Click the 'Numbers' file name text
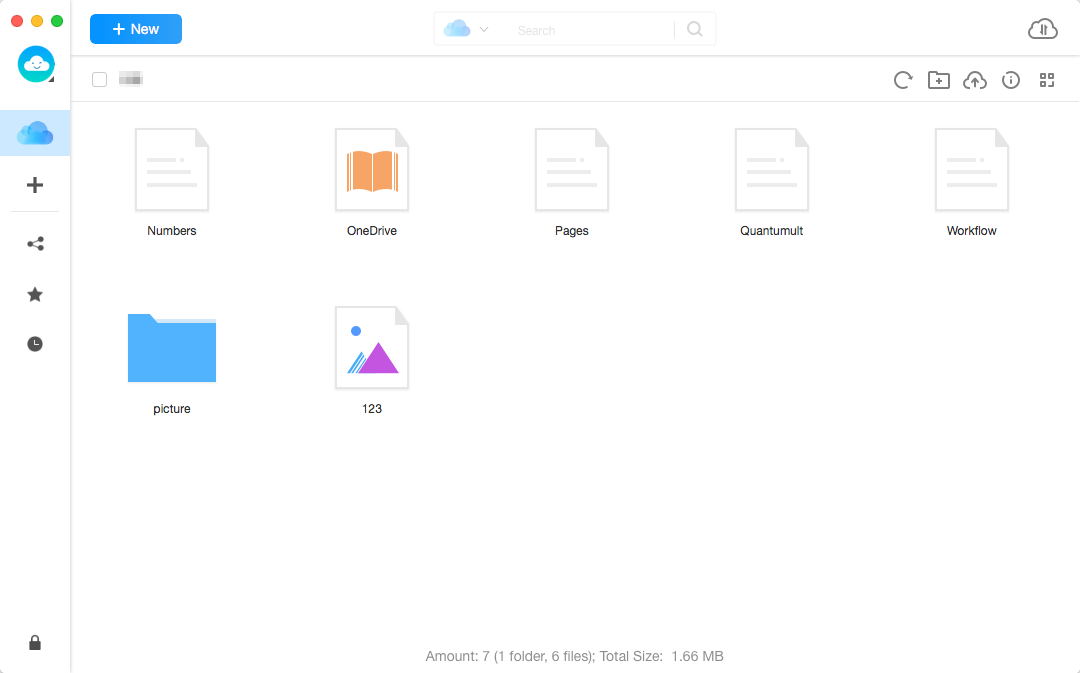This screenshot has height=673, width=1080. click(172, 231)
